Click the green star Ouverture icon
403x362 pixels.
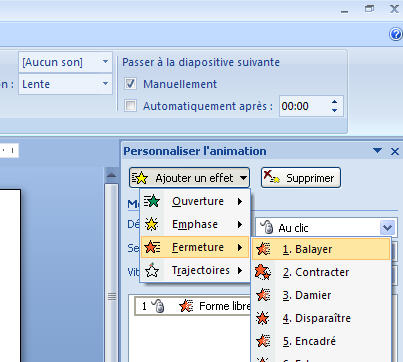pos(152,201)
